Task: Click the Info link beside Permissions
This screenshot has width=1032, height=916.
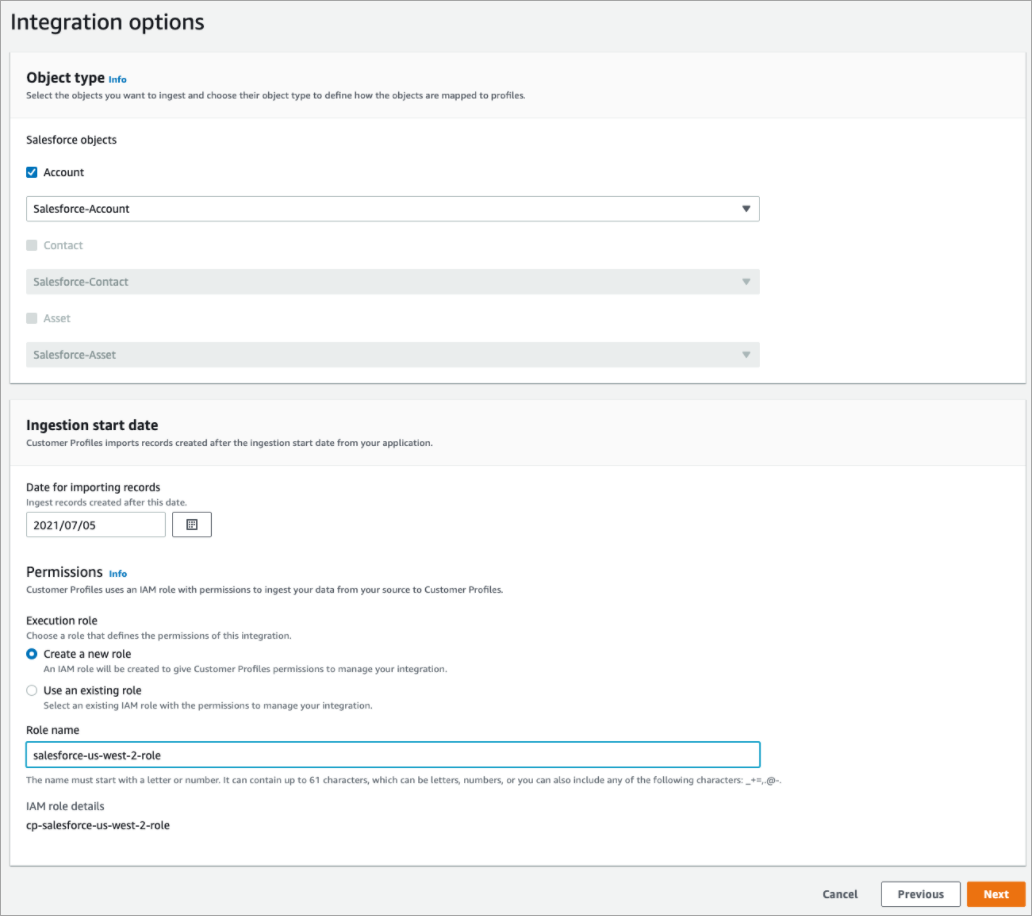Action: (x=117, y=573)
